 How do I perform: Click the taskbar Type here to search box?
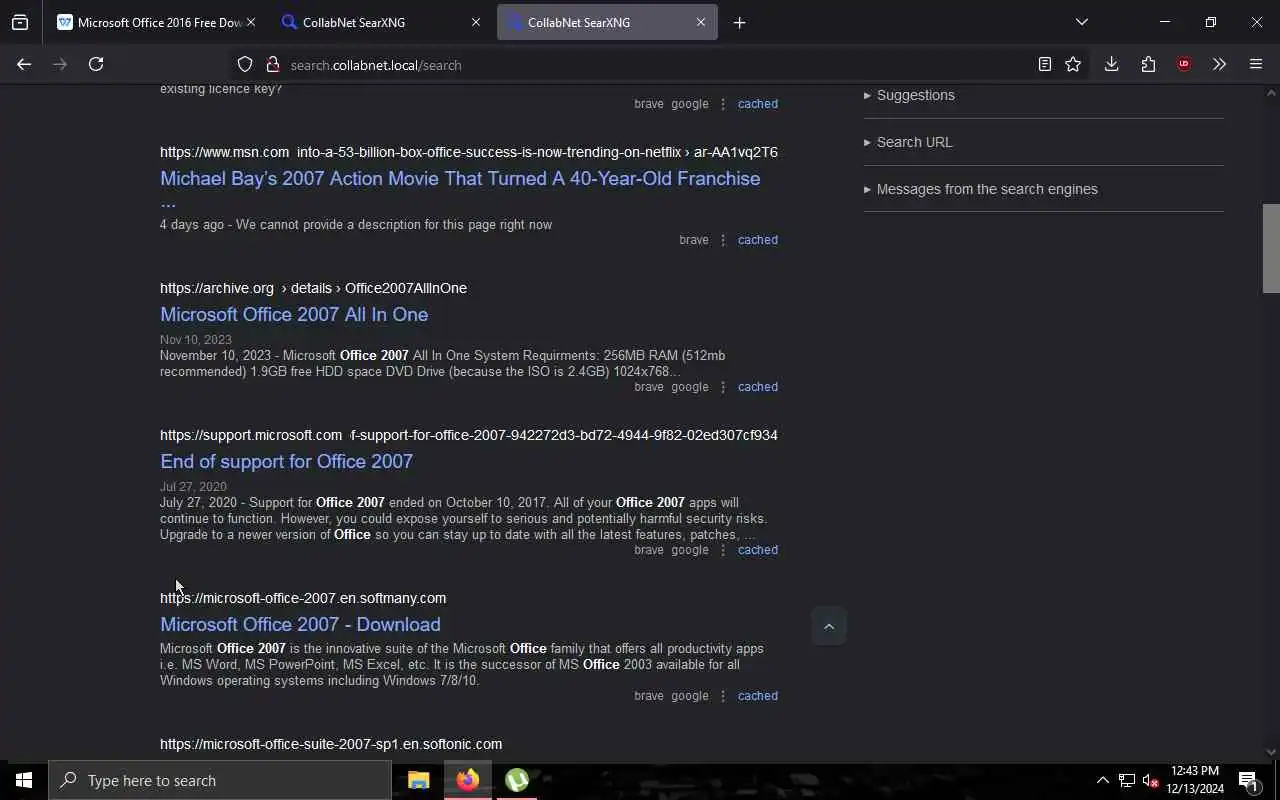pos(220,780)
